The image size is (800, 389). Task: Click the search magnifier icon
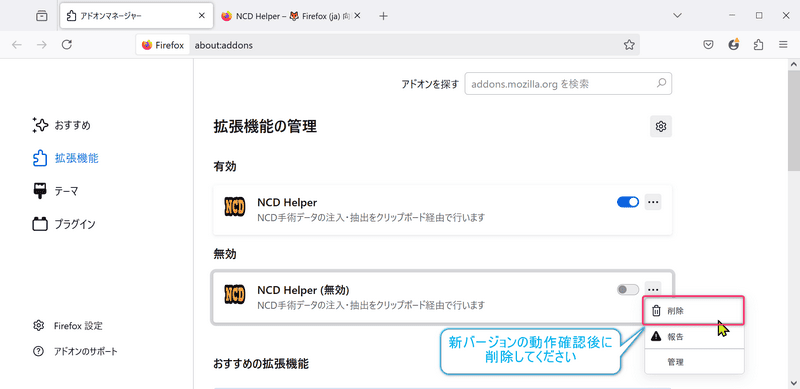[661, 83]
